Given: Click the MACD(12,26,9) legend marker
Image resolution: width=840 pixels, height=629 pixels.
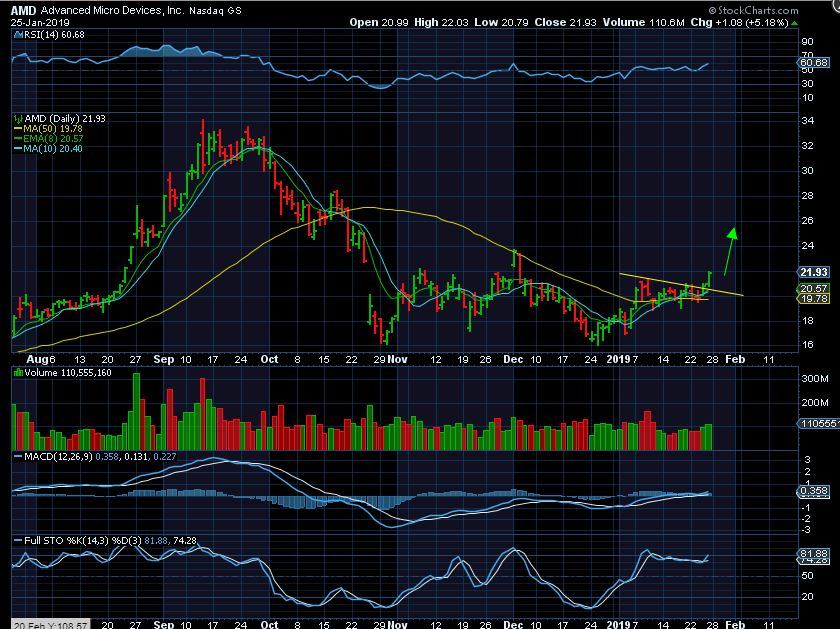Looking at the screenshot, I should [15, 456].
